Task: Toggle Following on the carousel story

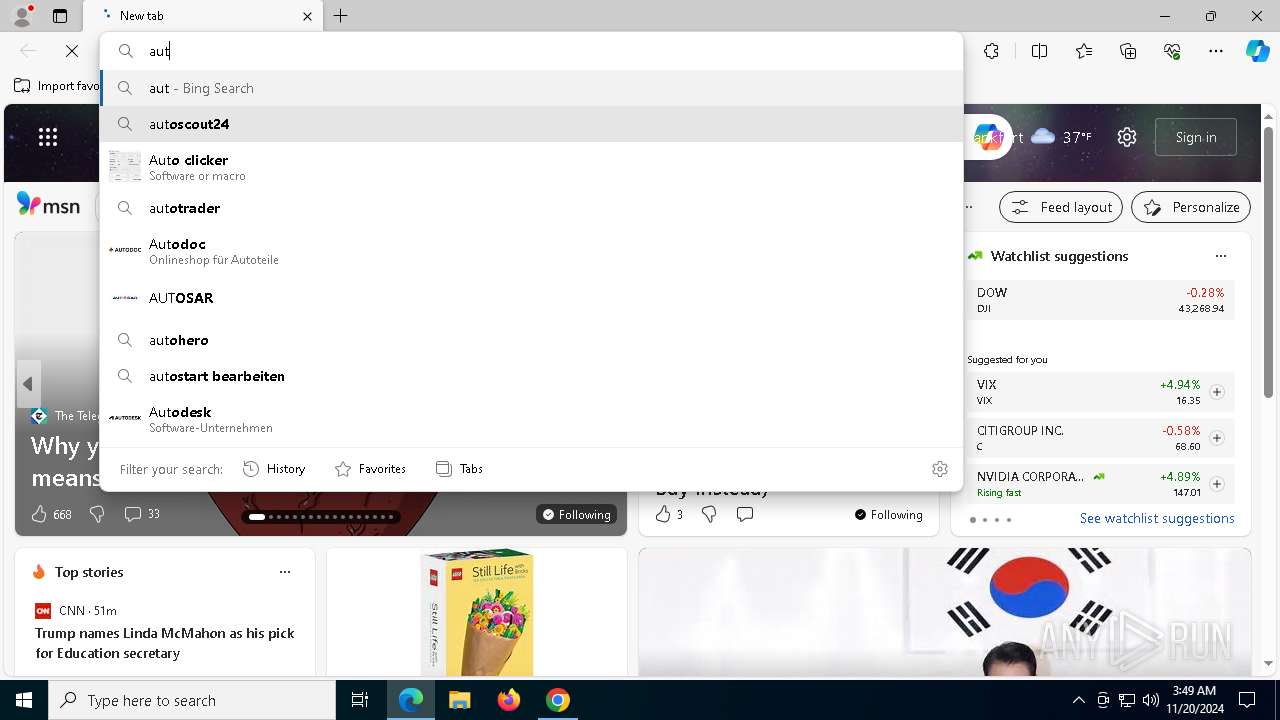Action: point(576,514)
